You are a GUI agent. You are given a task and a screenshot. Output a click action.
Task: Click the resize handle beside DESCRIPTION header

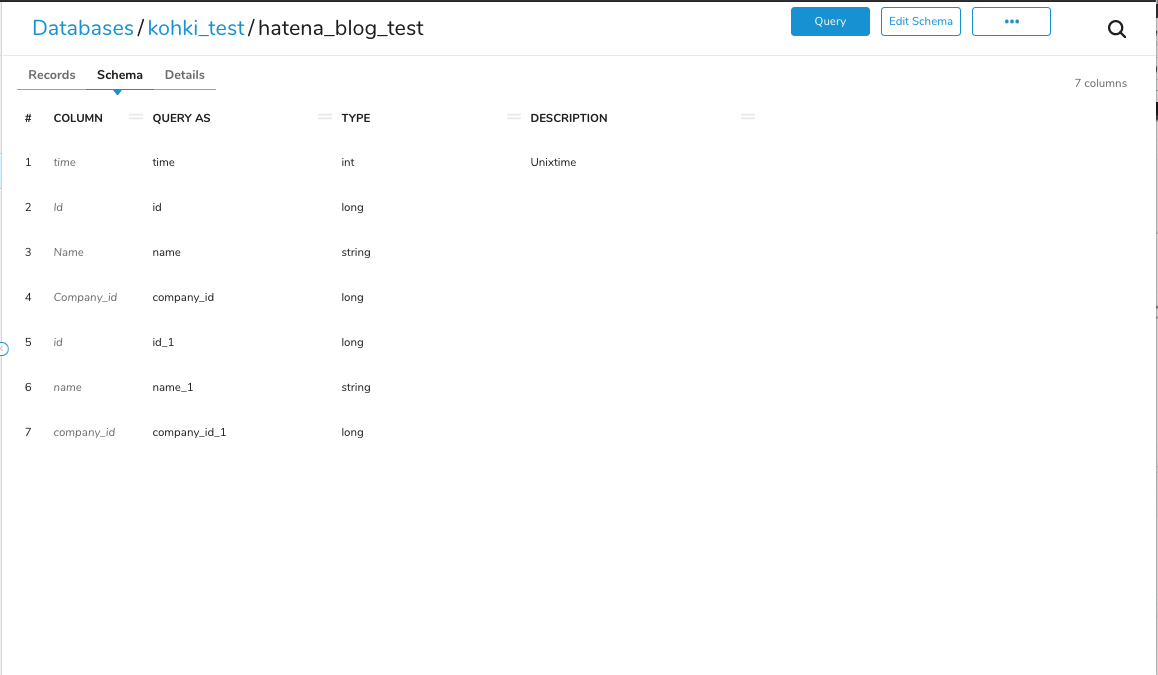click(x=748, y=117)
